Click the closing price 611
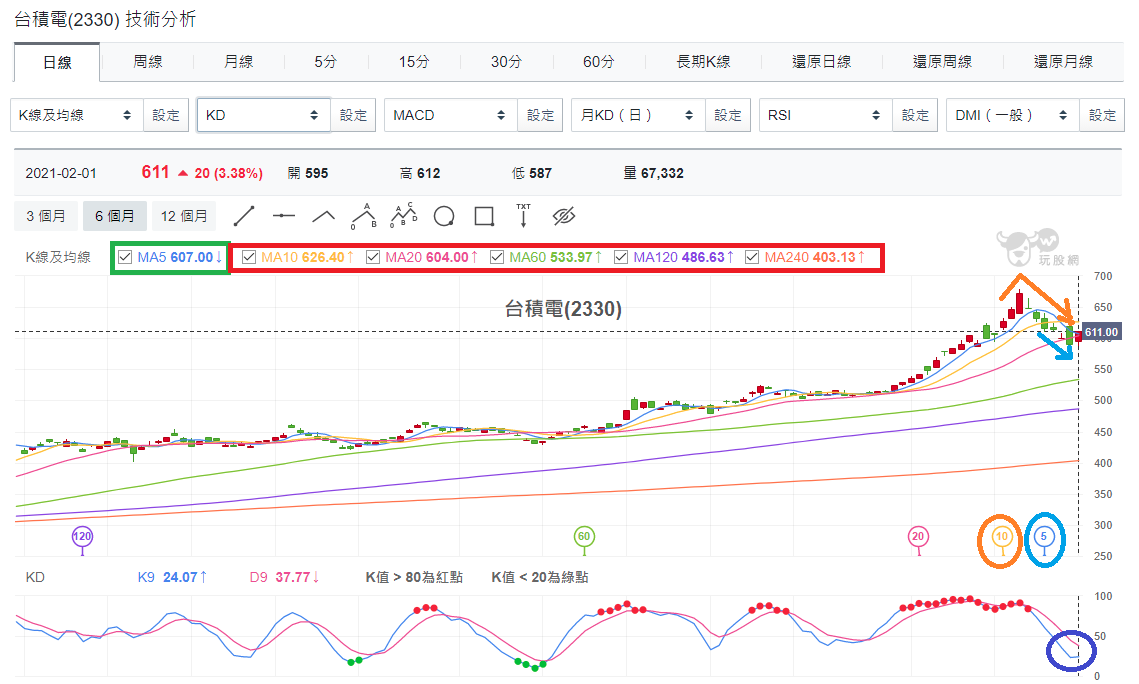1139x684 pixels. tap(155, 172)
